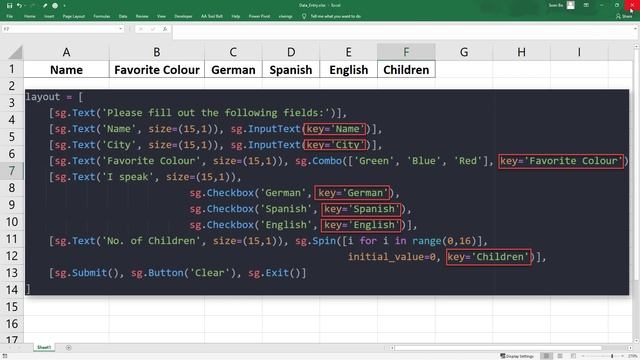Open Customize Quick Access Toolbar arrow
Screen dimensions: 640x360
64,6
